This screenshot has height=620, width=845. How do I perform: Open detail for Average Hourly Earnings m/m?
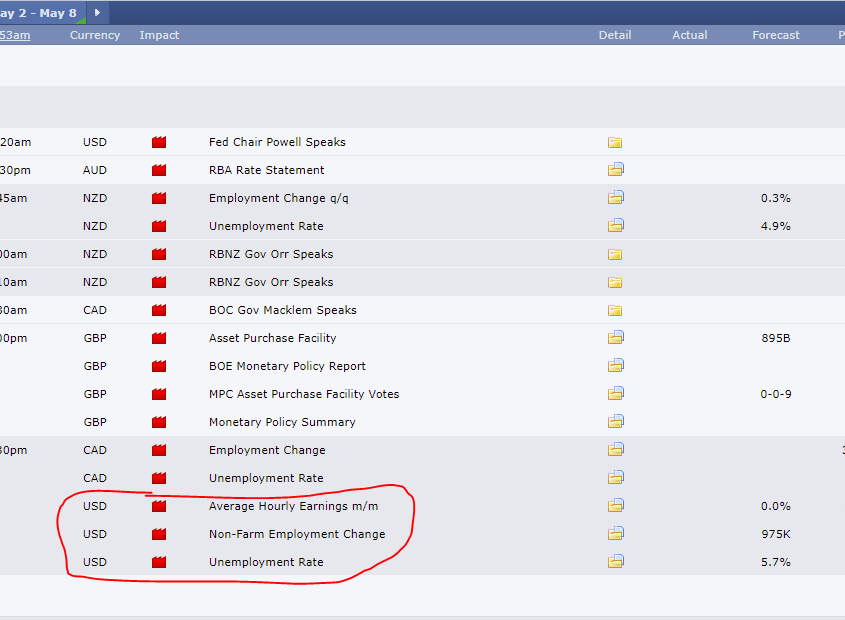pyautogui.click(x=615, y=506)
